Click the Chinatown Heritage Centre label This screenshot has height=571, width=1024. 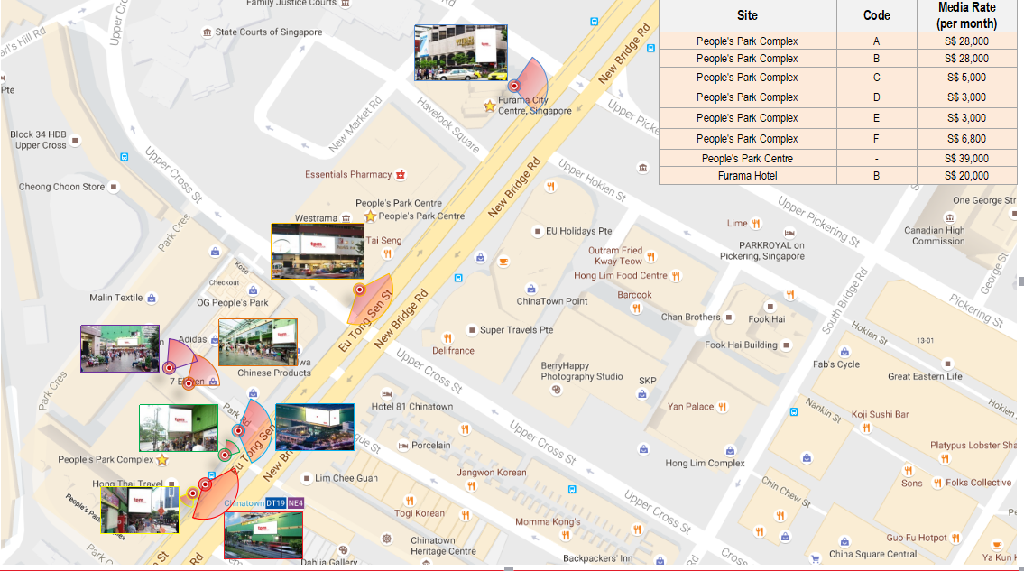click(443, 546)
